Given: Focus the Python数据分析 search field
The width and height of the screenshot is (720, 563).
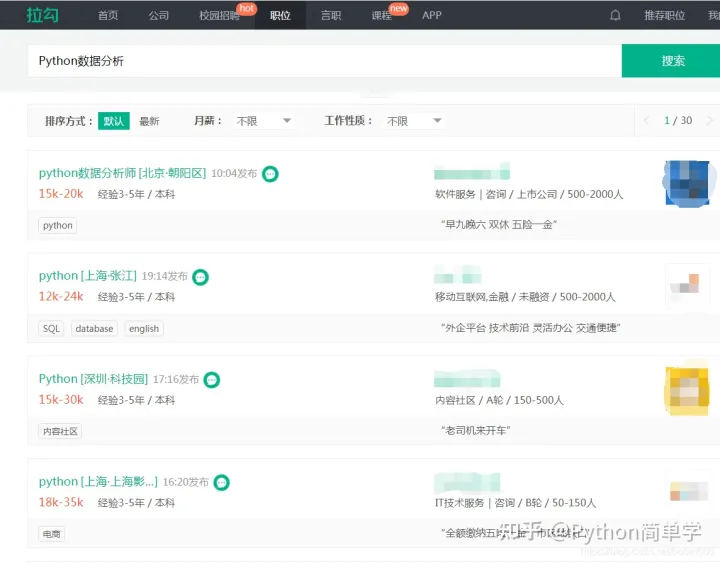Looking at the screenshot, I should (x=324, y=61).
